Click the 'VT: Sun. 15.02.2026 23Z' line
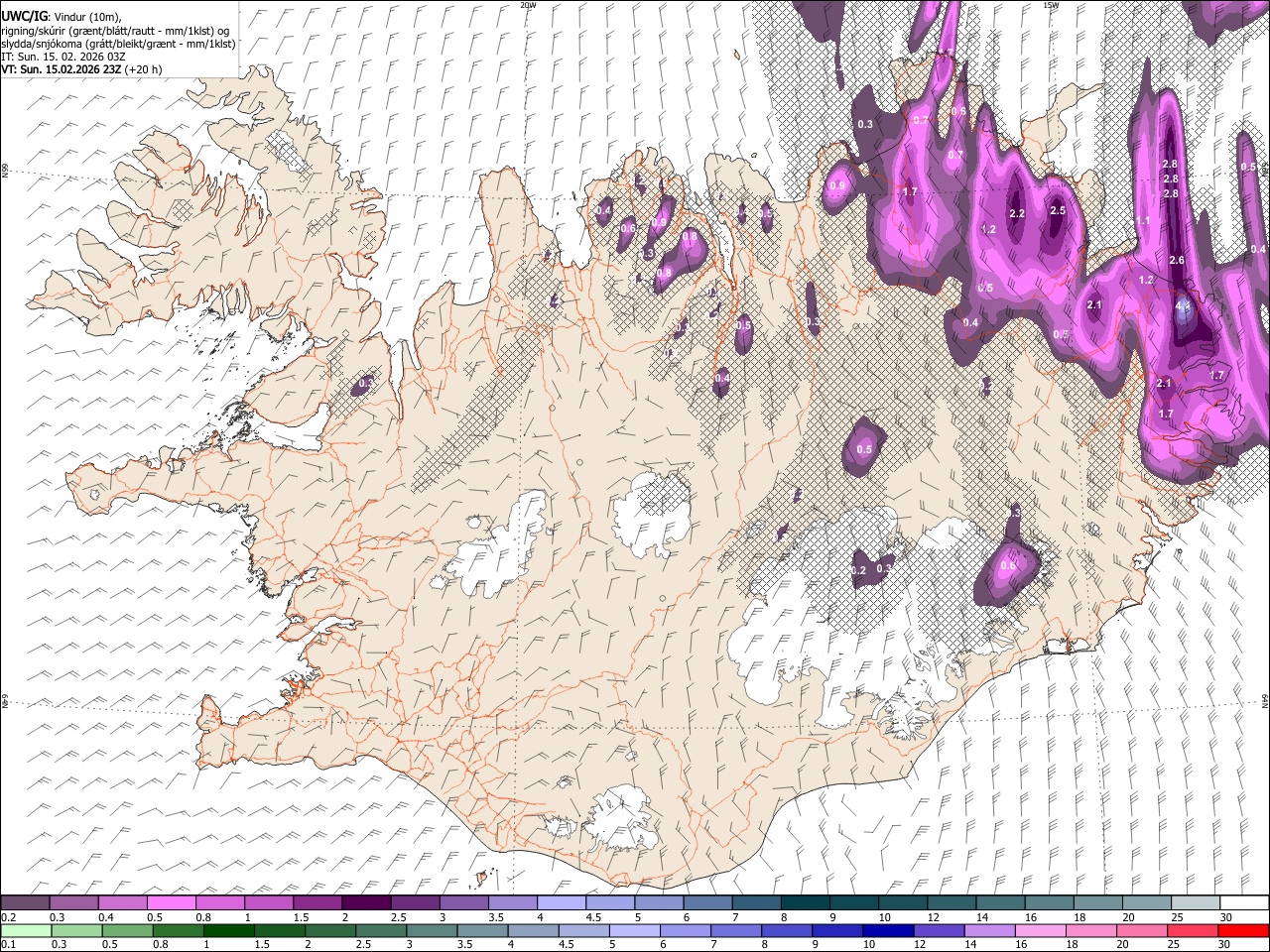Image resolution: width=1270 pixels, height=952 pixels. [61, 69]
